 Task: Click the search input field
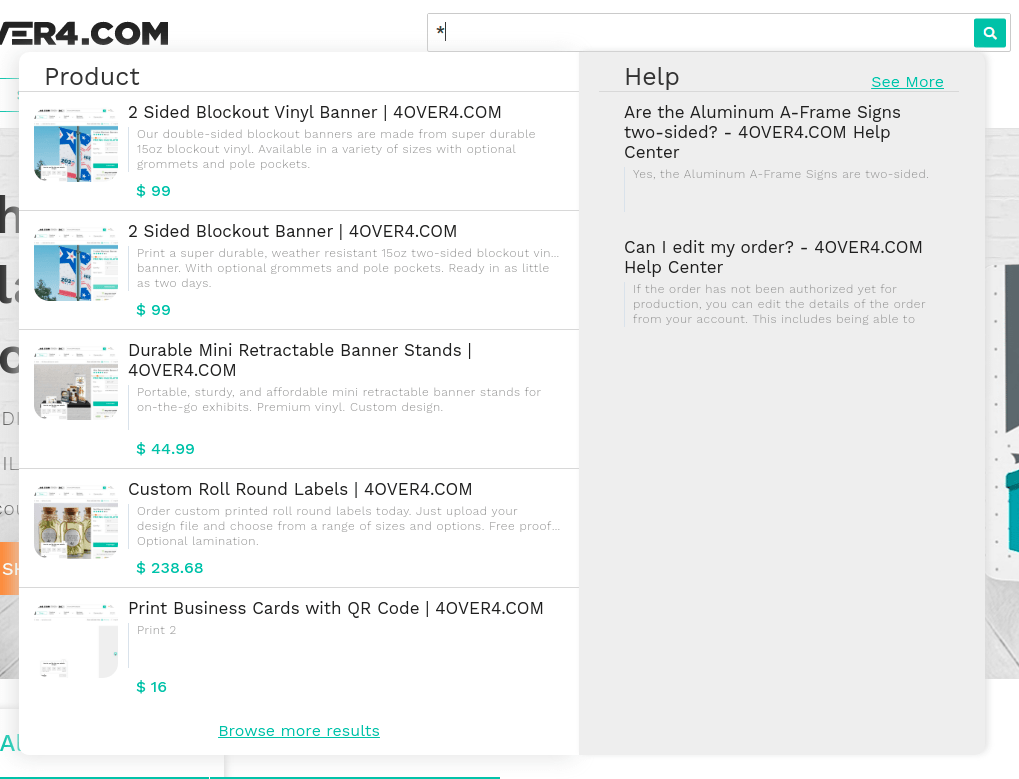pyautogui.click(x=700, y=33)
